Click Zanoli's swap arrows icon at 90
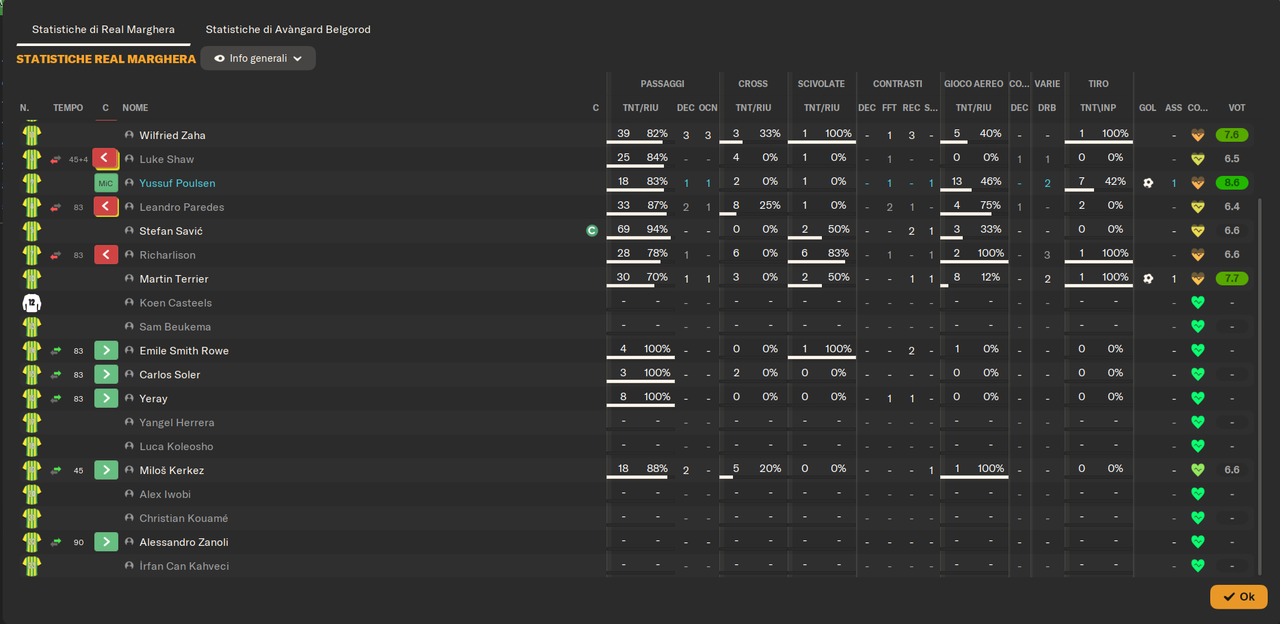1280x624 pixels. (56, 543)
